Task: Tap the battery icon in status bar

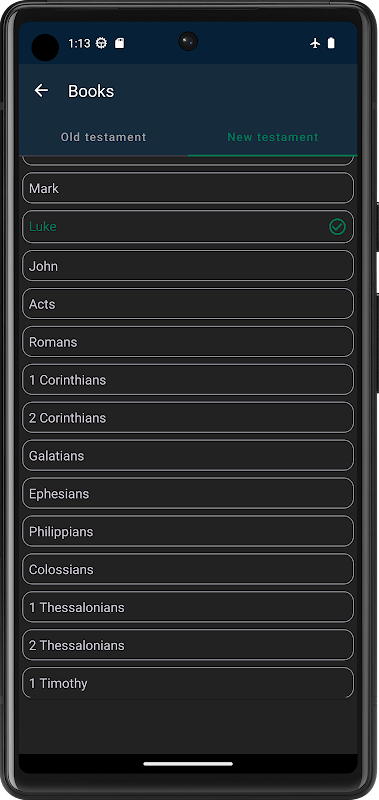Action: pos(331,43)
